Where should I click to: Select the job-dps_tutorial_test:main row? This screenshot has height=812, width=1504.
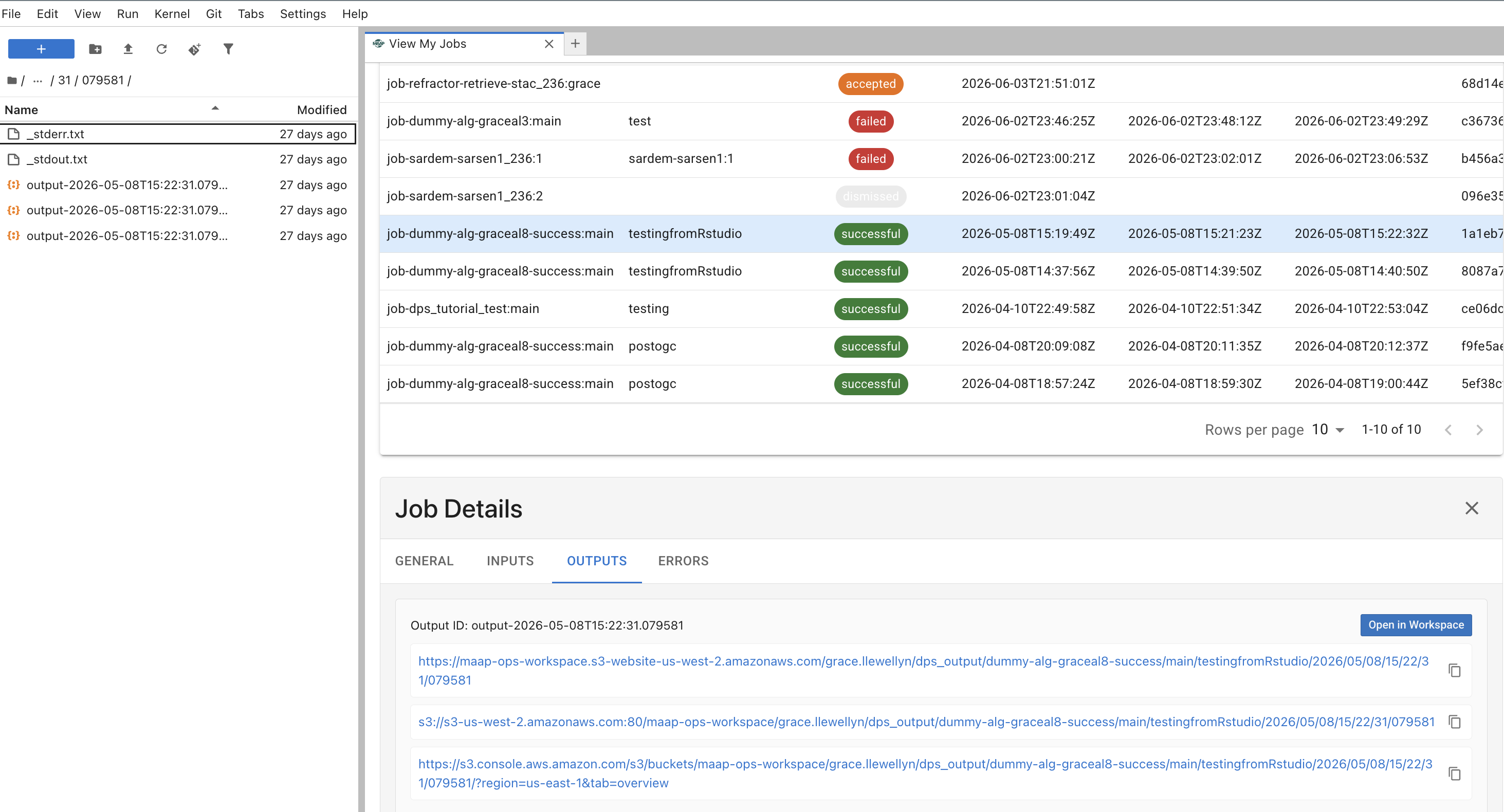941,308
